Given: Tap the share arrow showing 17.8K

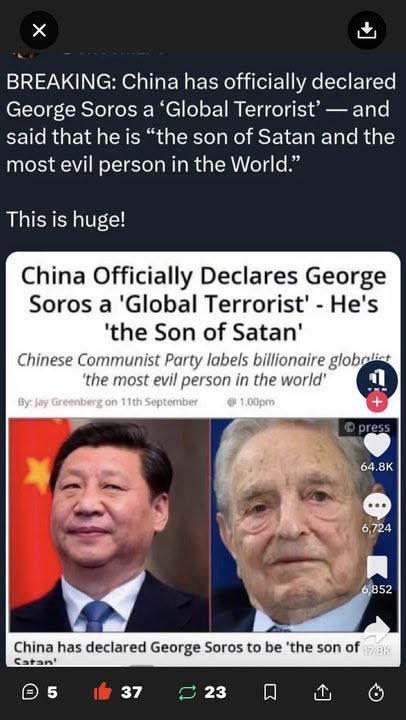Looking at the screenshot, I should pos(377,628).
